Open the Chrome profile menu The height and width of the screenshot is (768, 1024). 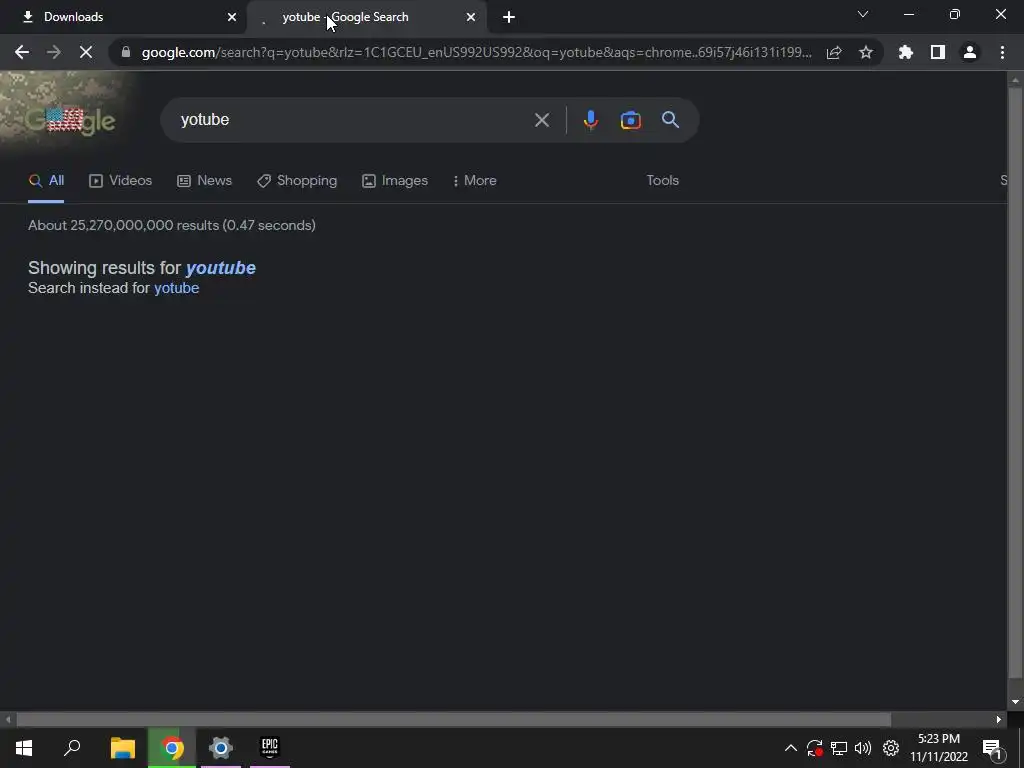pos(970,52)
